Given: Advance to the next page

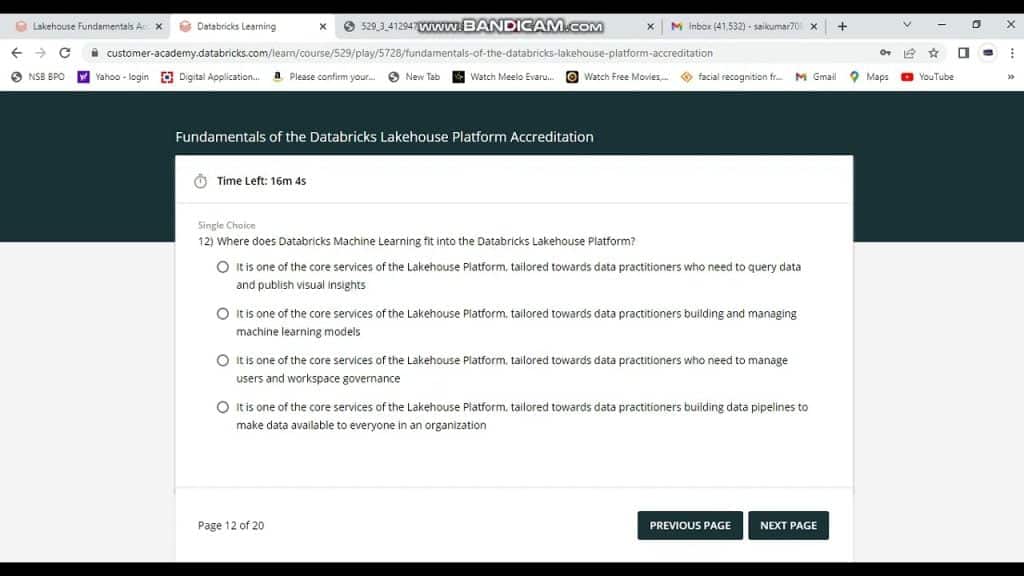Looking at the screenshot, I should point(788,525).
